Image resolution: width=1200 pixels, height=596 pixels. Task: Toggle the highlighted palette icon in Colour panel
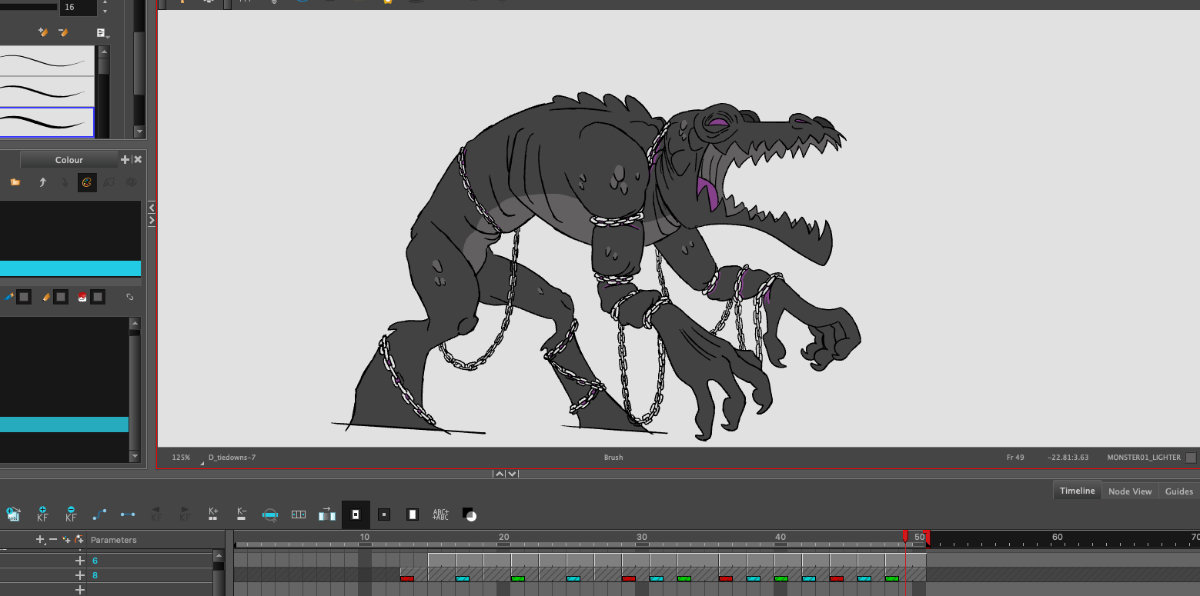click(x=87, y=182)
